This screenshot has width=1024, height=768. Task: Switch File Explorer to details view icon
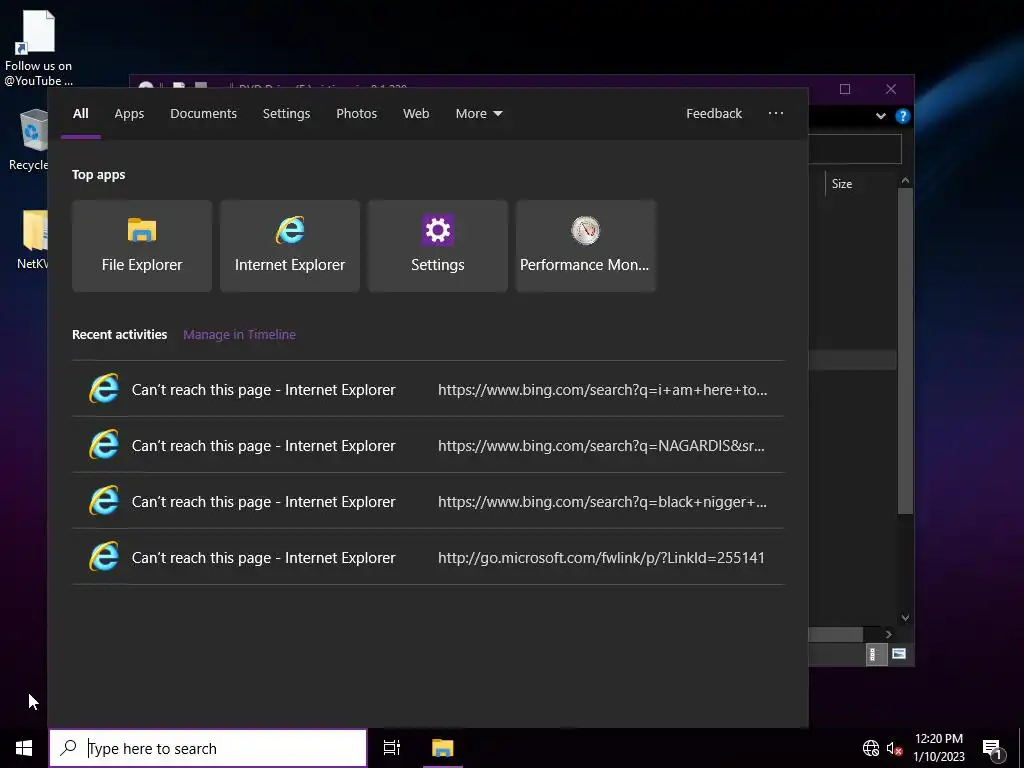(876, 654)
